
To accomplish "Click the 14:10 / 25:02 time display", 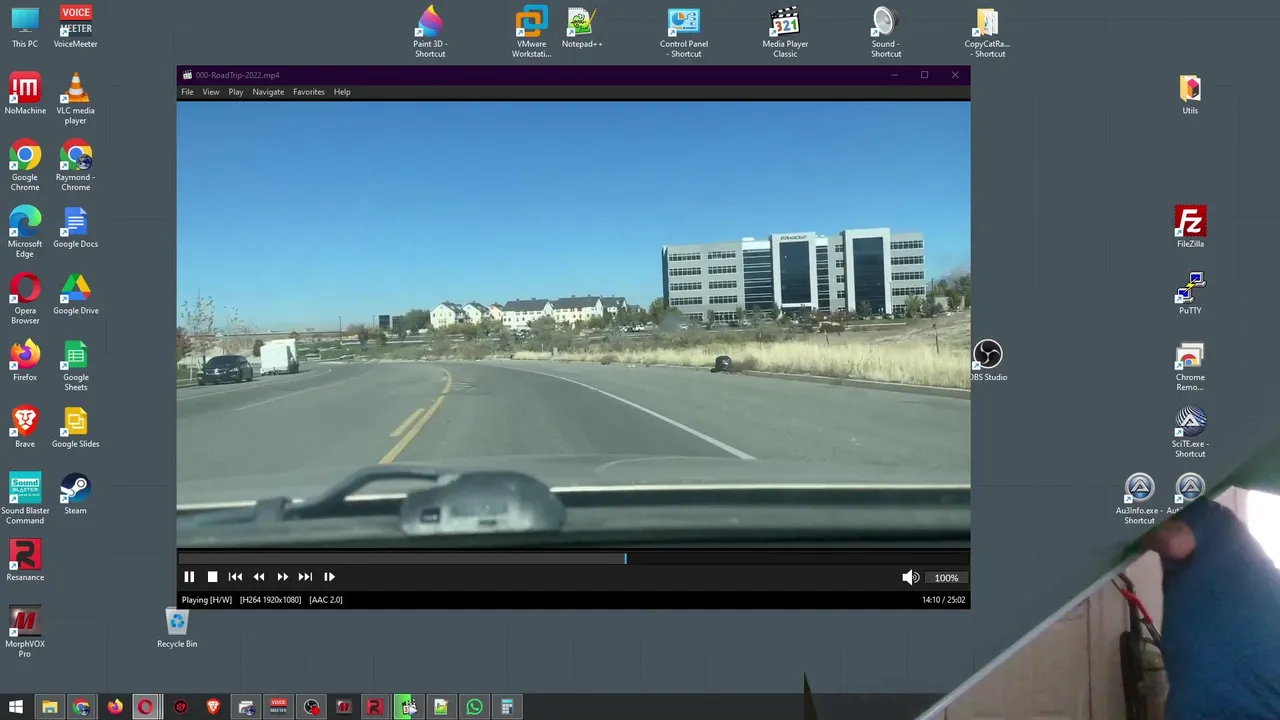I will coord(943,600).
